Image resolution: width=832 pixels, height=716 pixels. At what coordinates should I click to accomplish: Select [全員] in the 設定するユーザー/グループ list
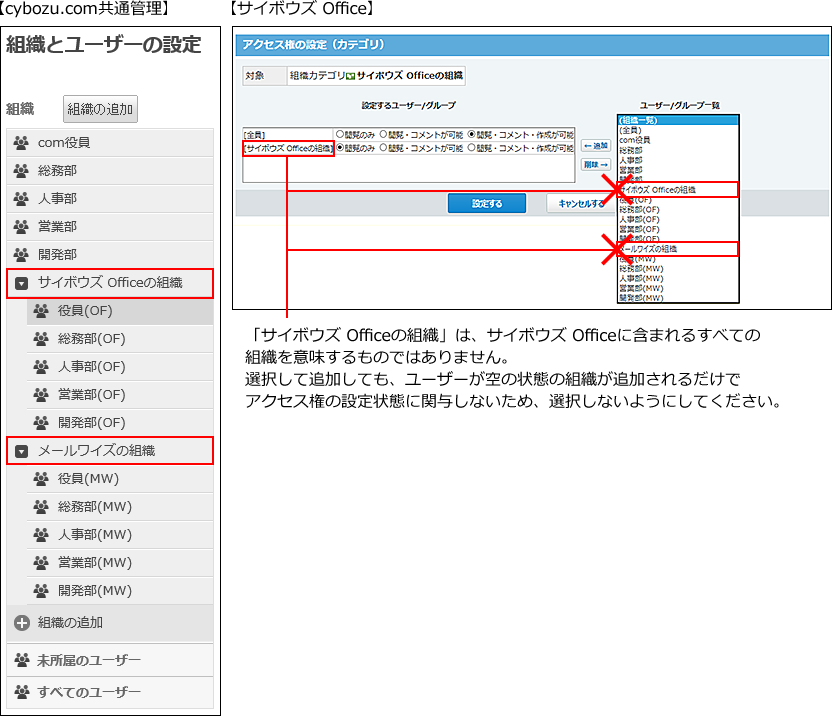(255, 135)
